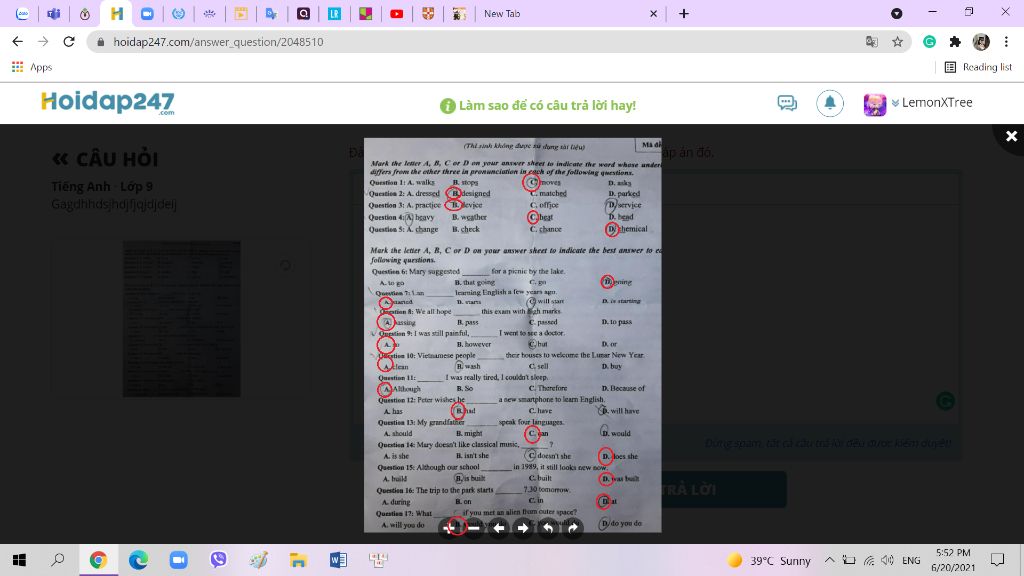The height and width of the screenshot is (576, 1024).
Task: Show the previous image in viewer
Action: coord(499,528)
